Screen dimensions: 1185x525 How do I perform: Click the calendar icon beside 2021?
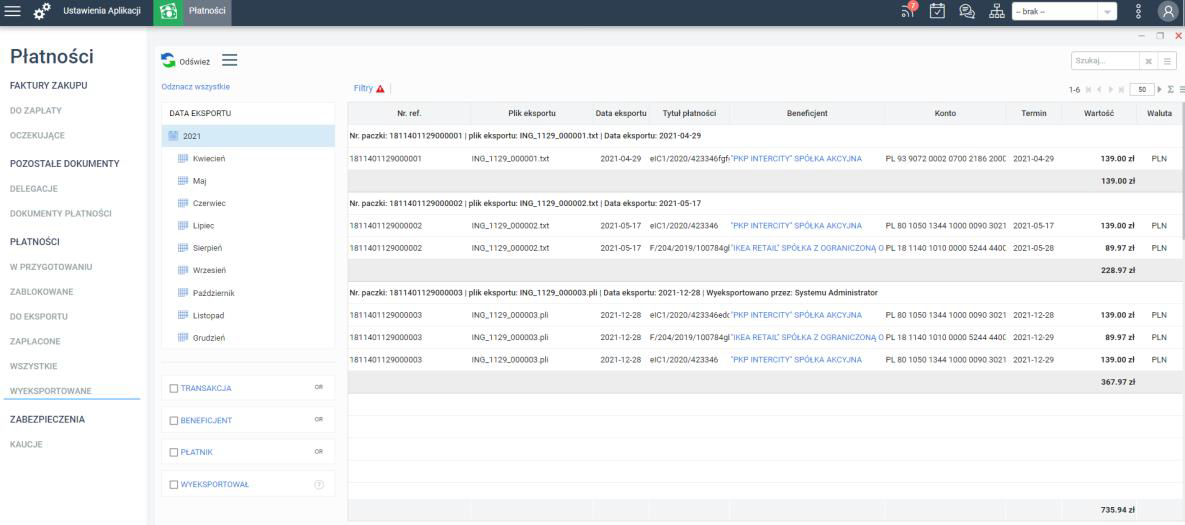(173, 136)
